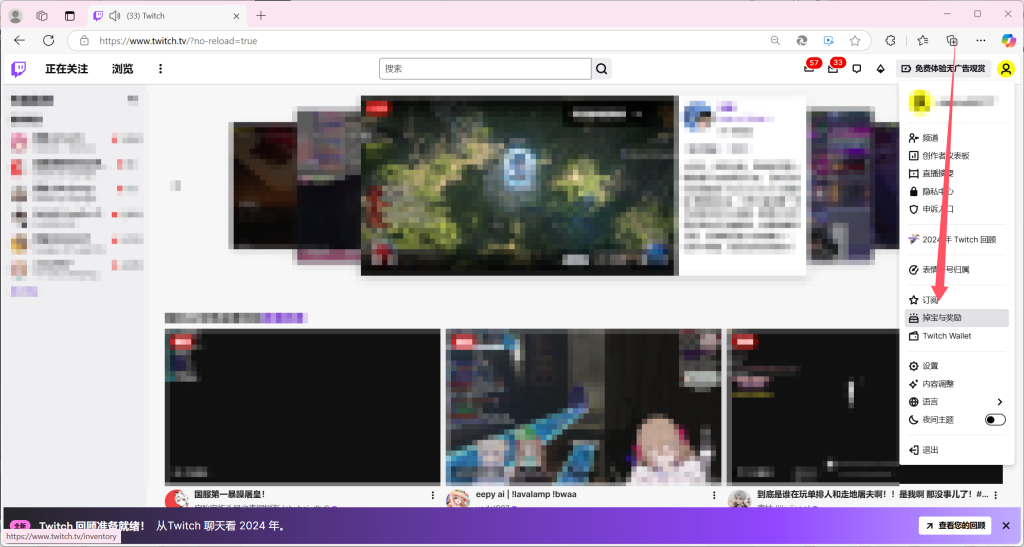Choose 直播摘要 menu item
This screenshot has height=547, width=1024.
point(956,174)
